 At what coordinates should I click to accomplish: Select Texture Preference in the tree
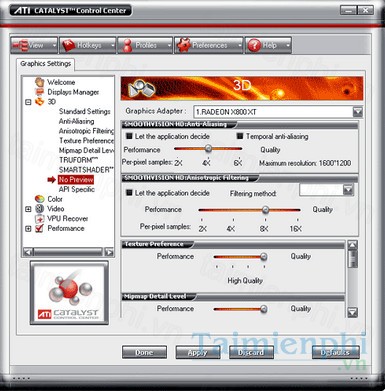click(86, 140)
